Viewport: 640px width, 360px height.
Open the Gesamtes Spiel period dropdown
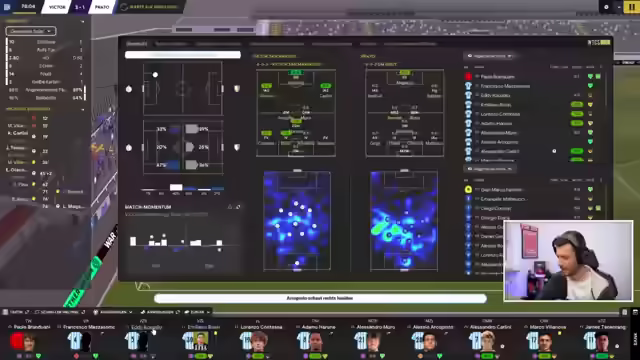[x=31, y=31]
